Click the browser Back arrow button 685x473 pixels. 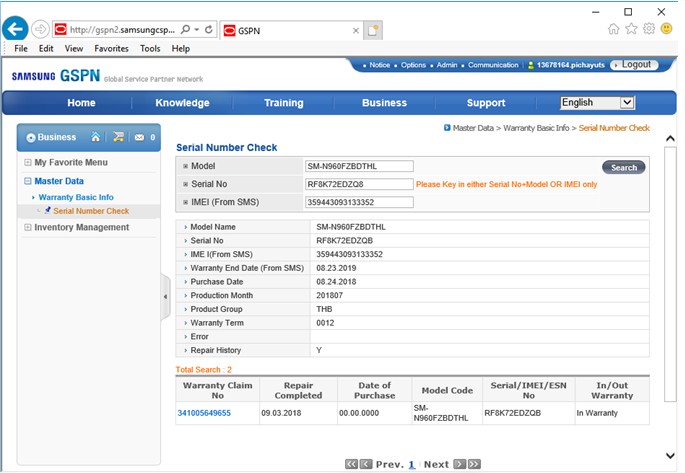tap(15, 29)
